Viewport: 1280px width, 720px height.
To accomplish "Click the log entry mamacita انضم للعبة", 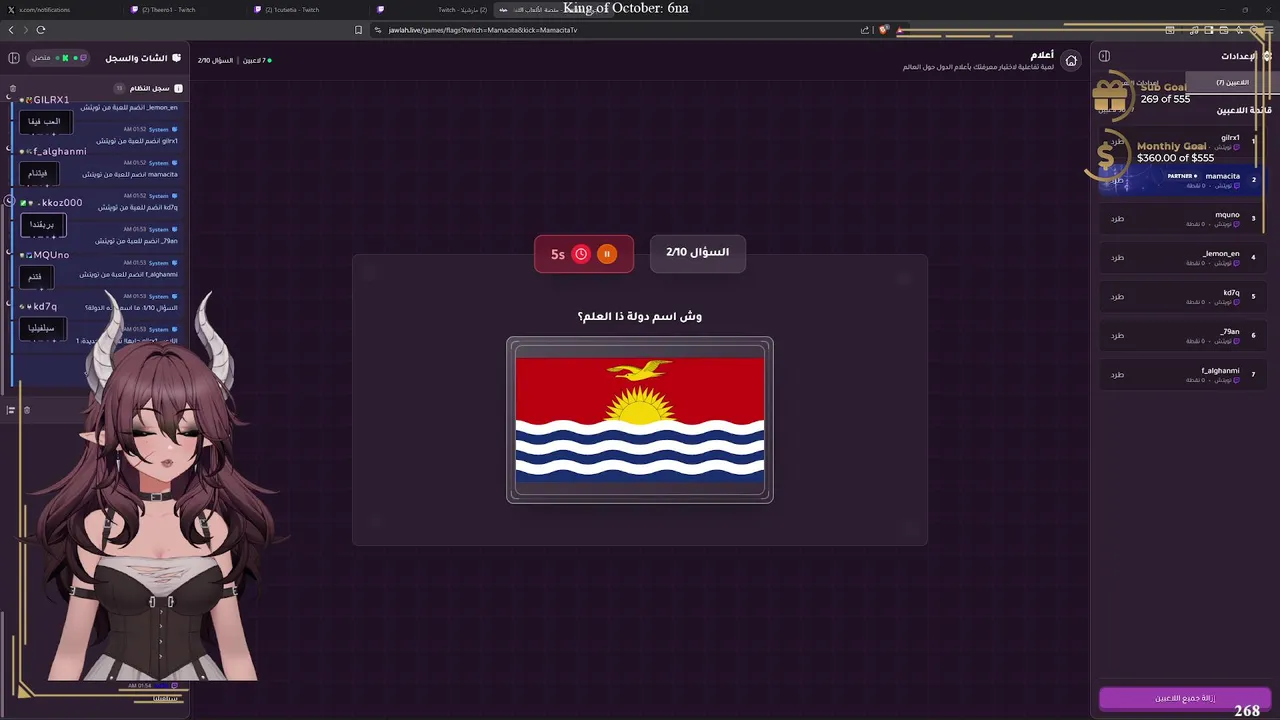I will (130, 174).
